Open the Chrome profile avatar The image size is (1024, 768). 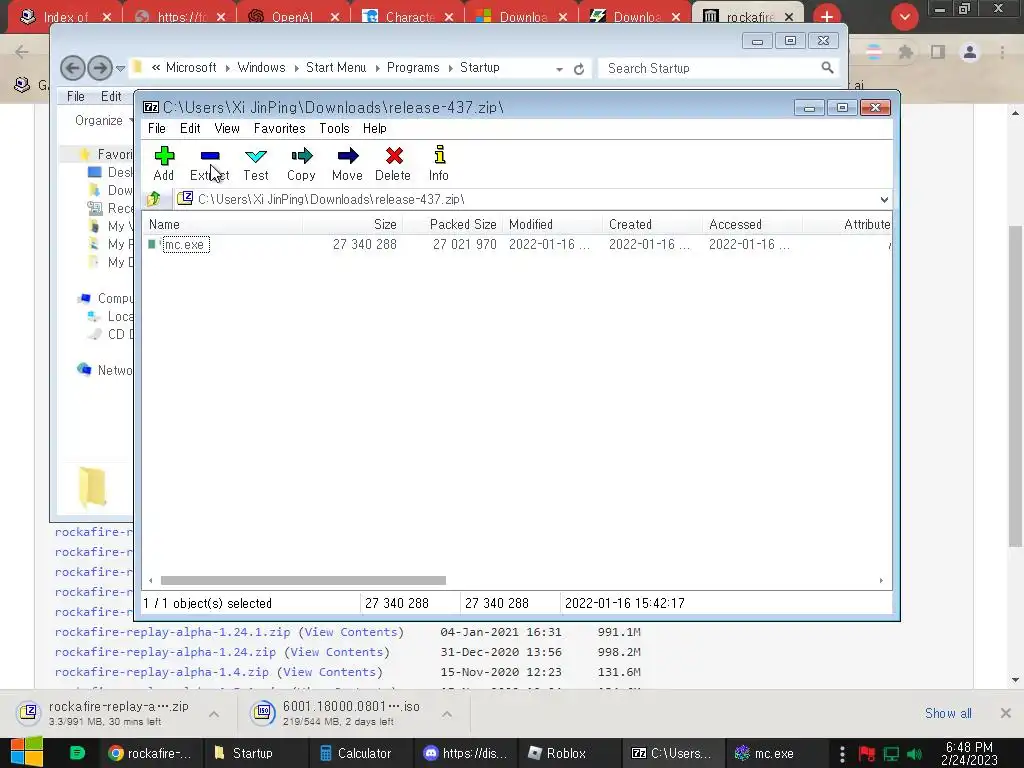tap(970, 52)
